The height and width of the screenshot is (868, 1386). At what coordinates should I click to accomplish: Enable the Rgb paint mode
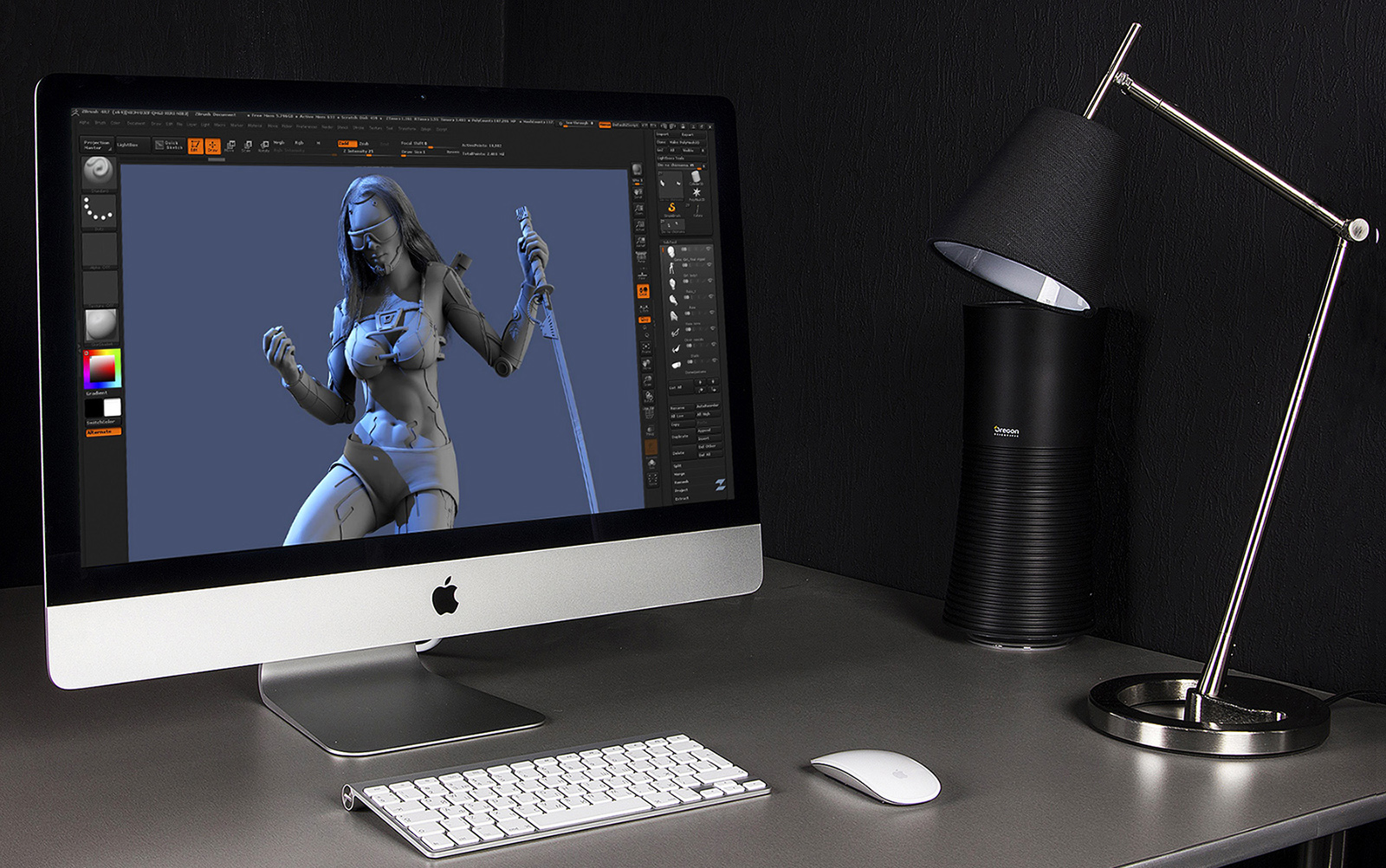(x=299, y=142)
